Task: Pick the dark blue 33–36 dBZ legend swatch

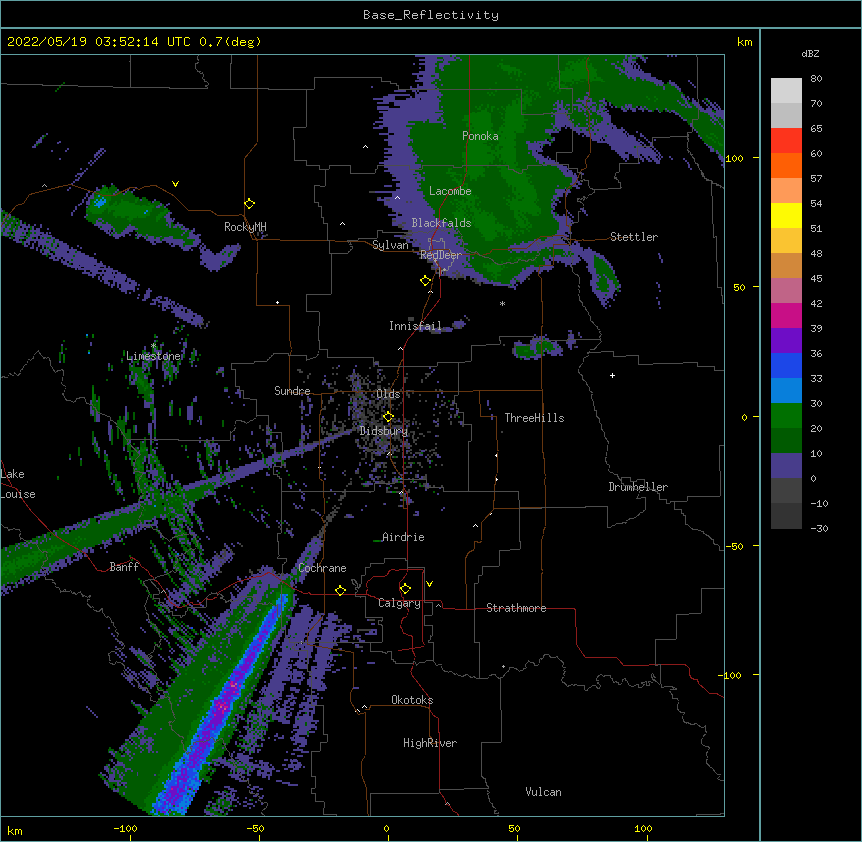Action: coord(786,365)
